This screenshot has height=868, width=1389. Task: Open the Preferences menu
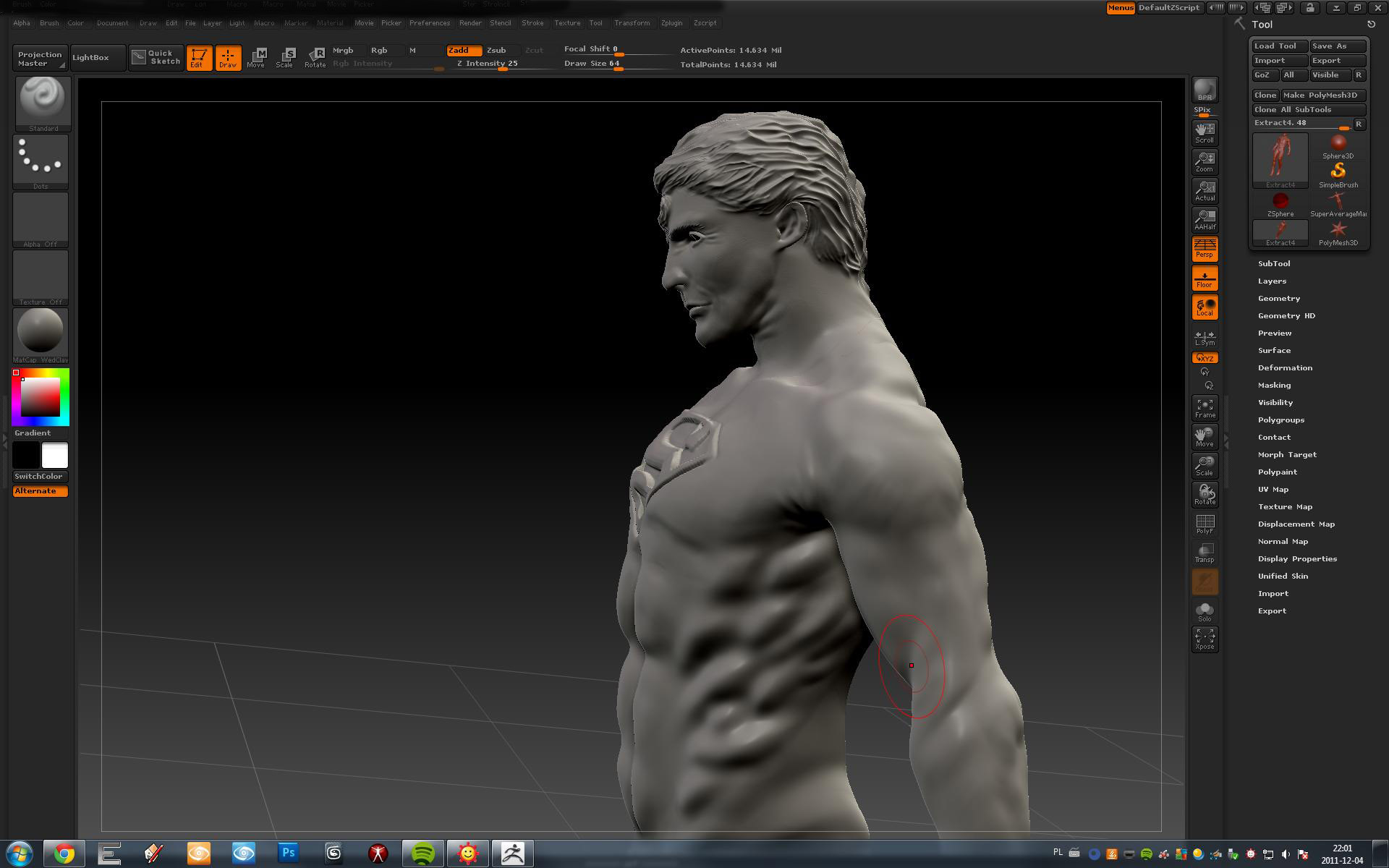click(x=430, y=23)
